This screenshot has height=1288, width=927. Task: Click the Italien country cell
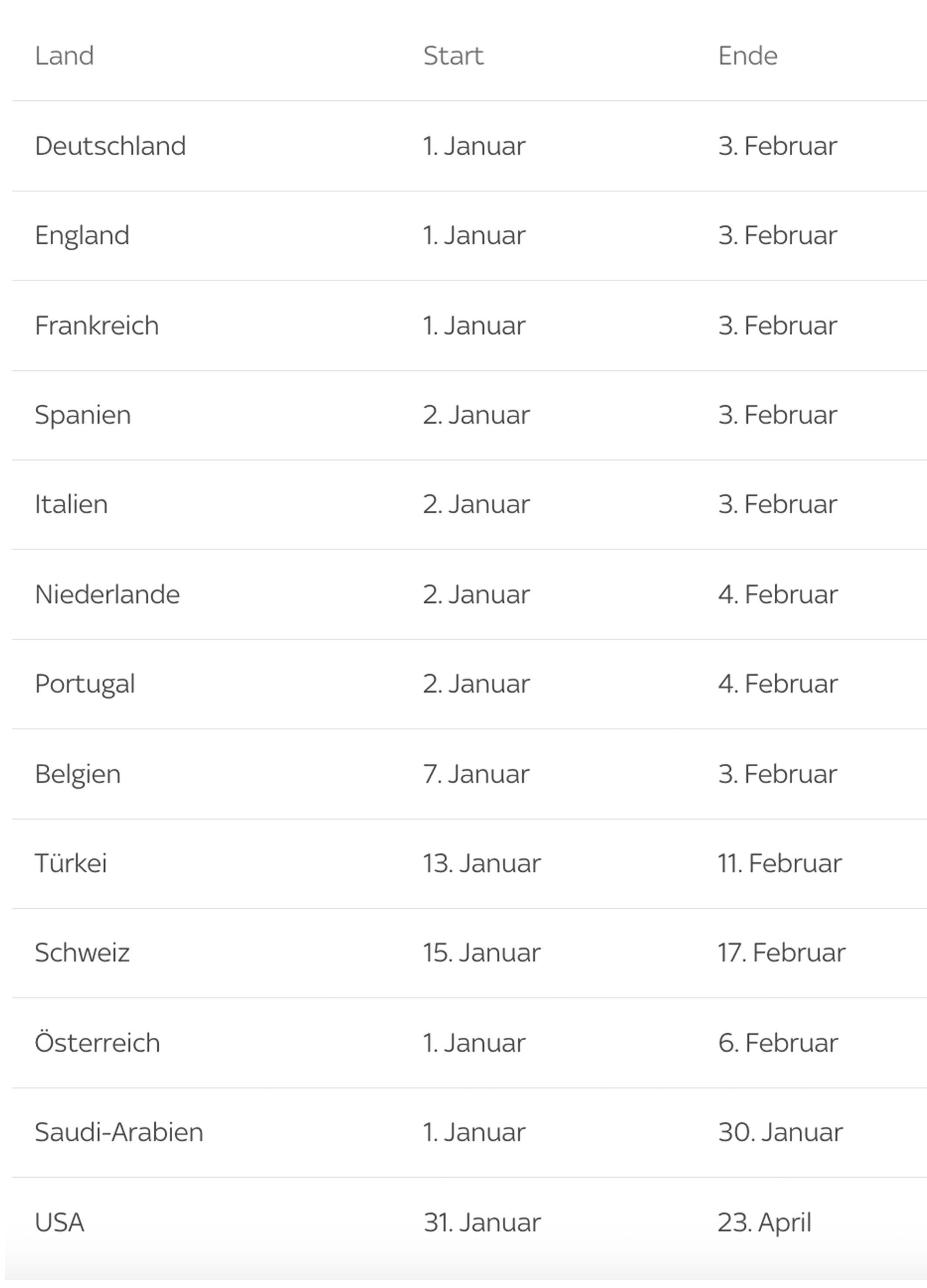click(72, 504)
